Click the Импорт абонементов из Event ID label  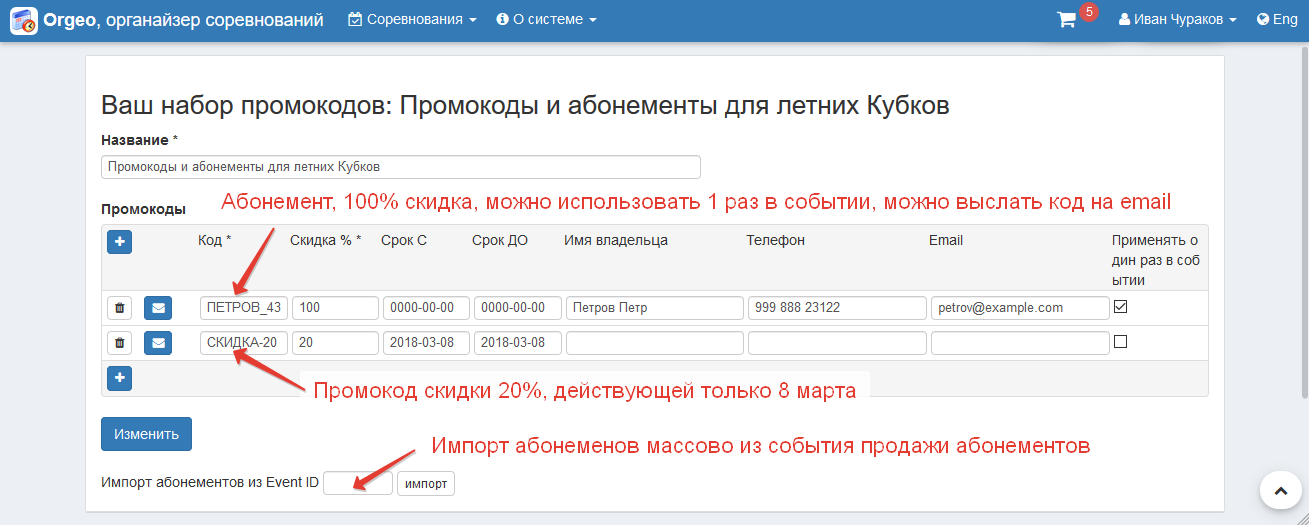pos(210,482)
